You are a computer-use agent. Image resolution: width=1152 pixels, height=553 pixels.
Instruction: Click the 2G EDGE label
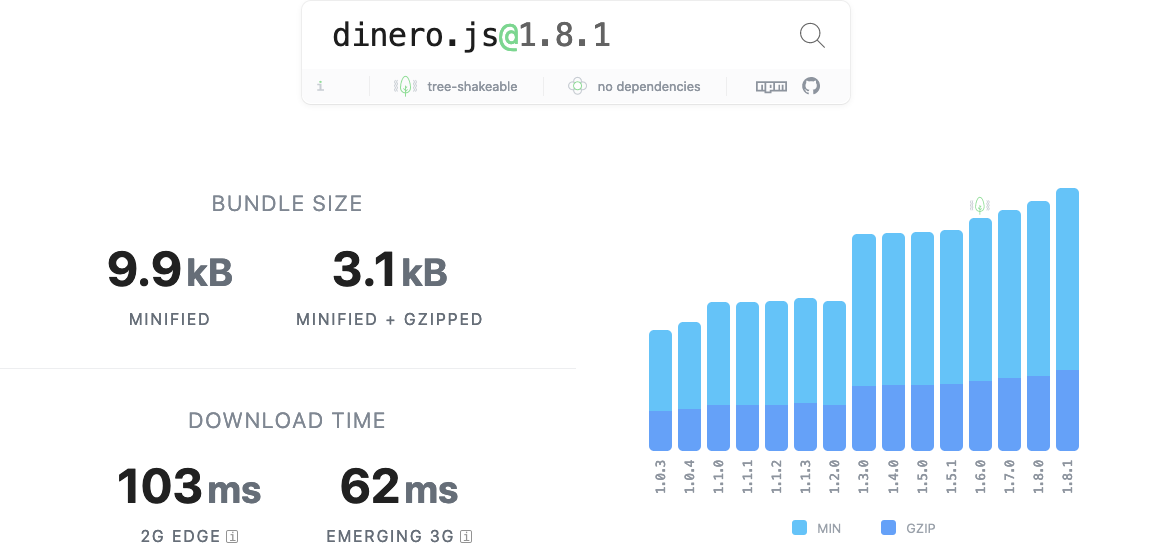tap(180, 537)
